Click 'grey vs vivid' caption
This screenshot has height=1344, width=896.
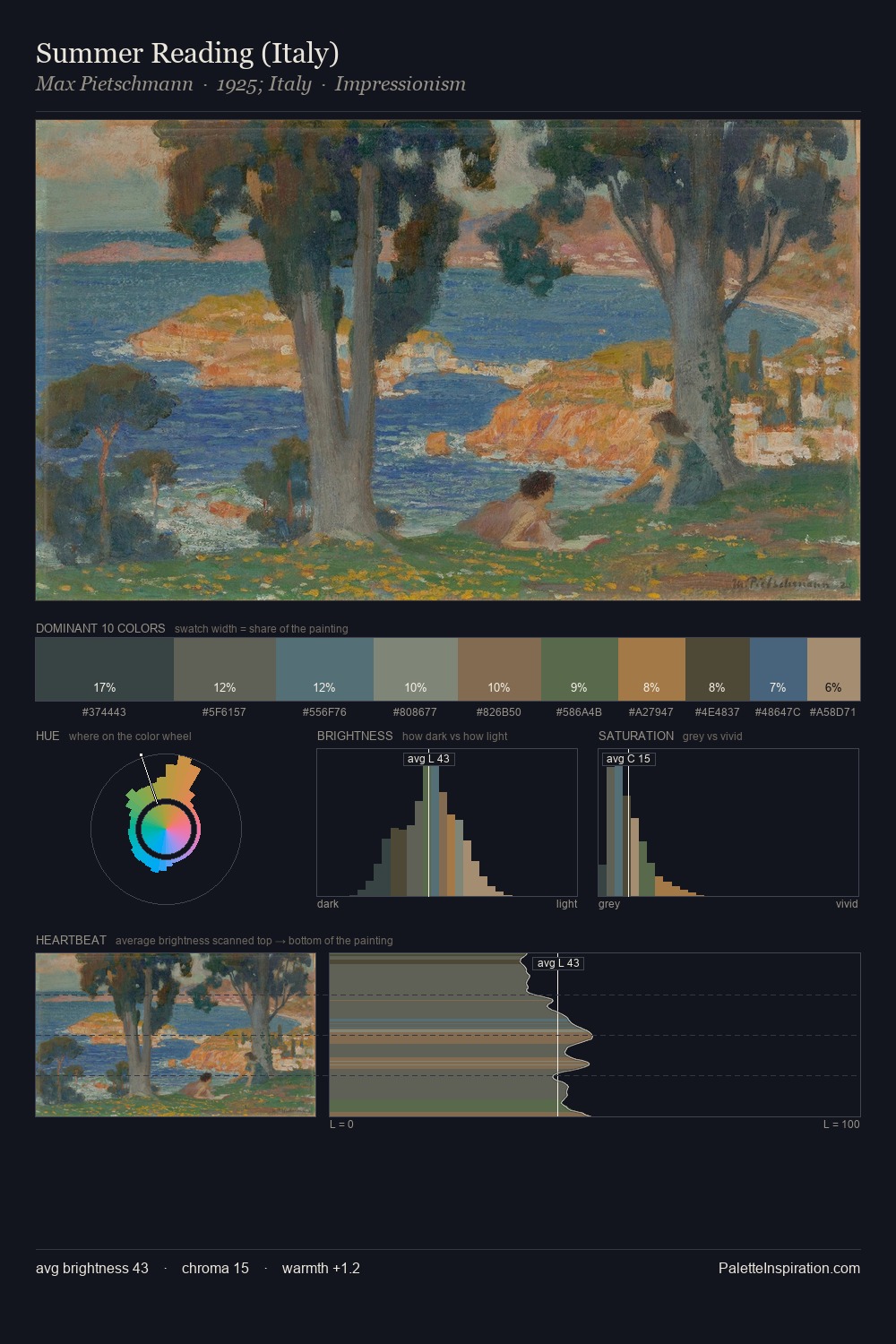712,736
